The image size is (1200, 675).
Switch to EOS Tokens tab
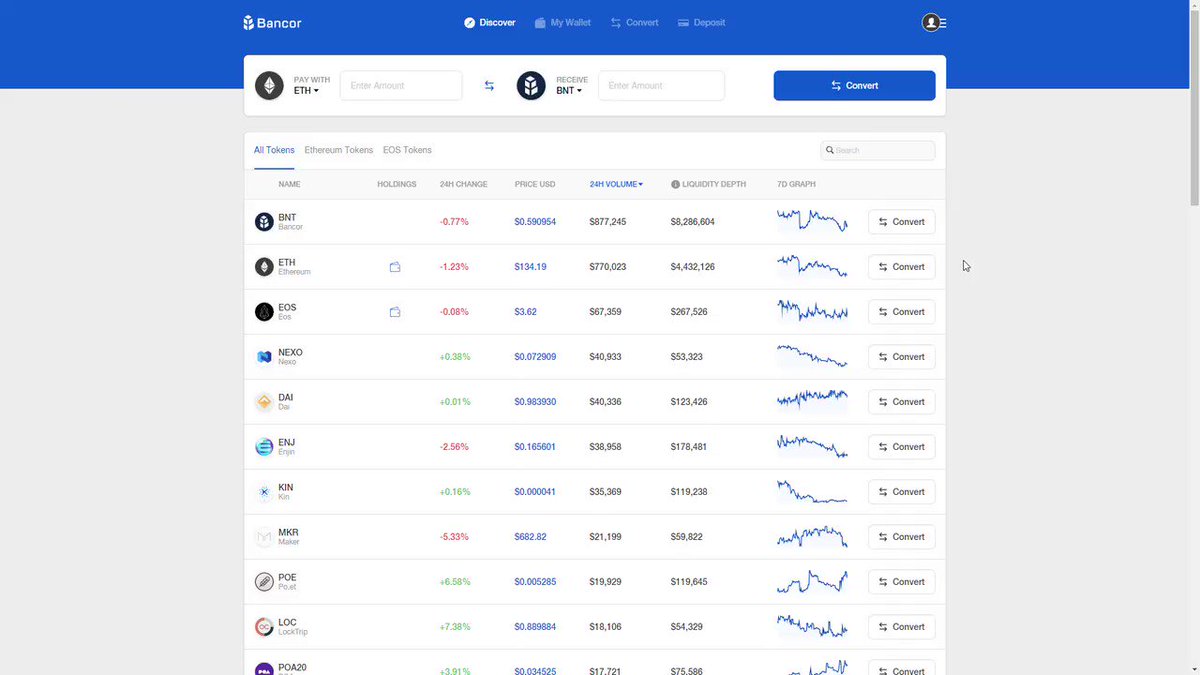407,150
